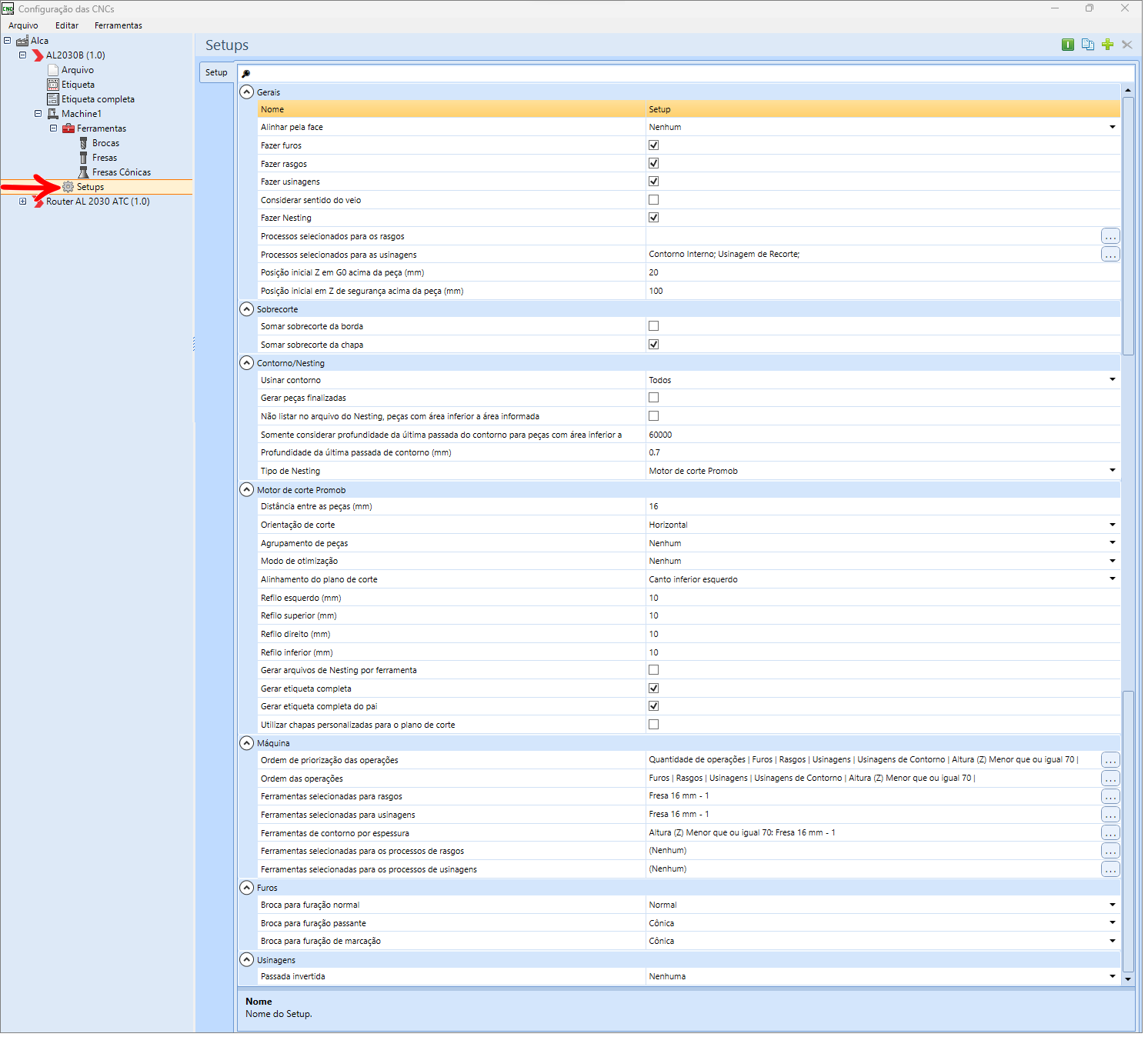1148x1047 pixels.
Task: Edit Ferramentas selecionadas para rasgos
Action: [1110, 796]
